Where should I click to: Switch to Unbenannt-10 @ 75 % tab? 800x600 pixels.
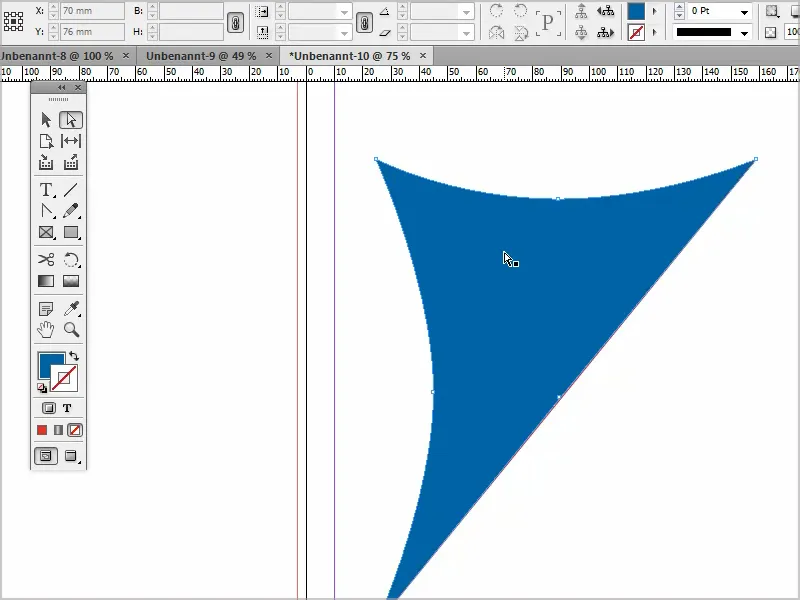pyautogui.click(x=349, y=56)
